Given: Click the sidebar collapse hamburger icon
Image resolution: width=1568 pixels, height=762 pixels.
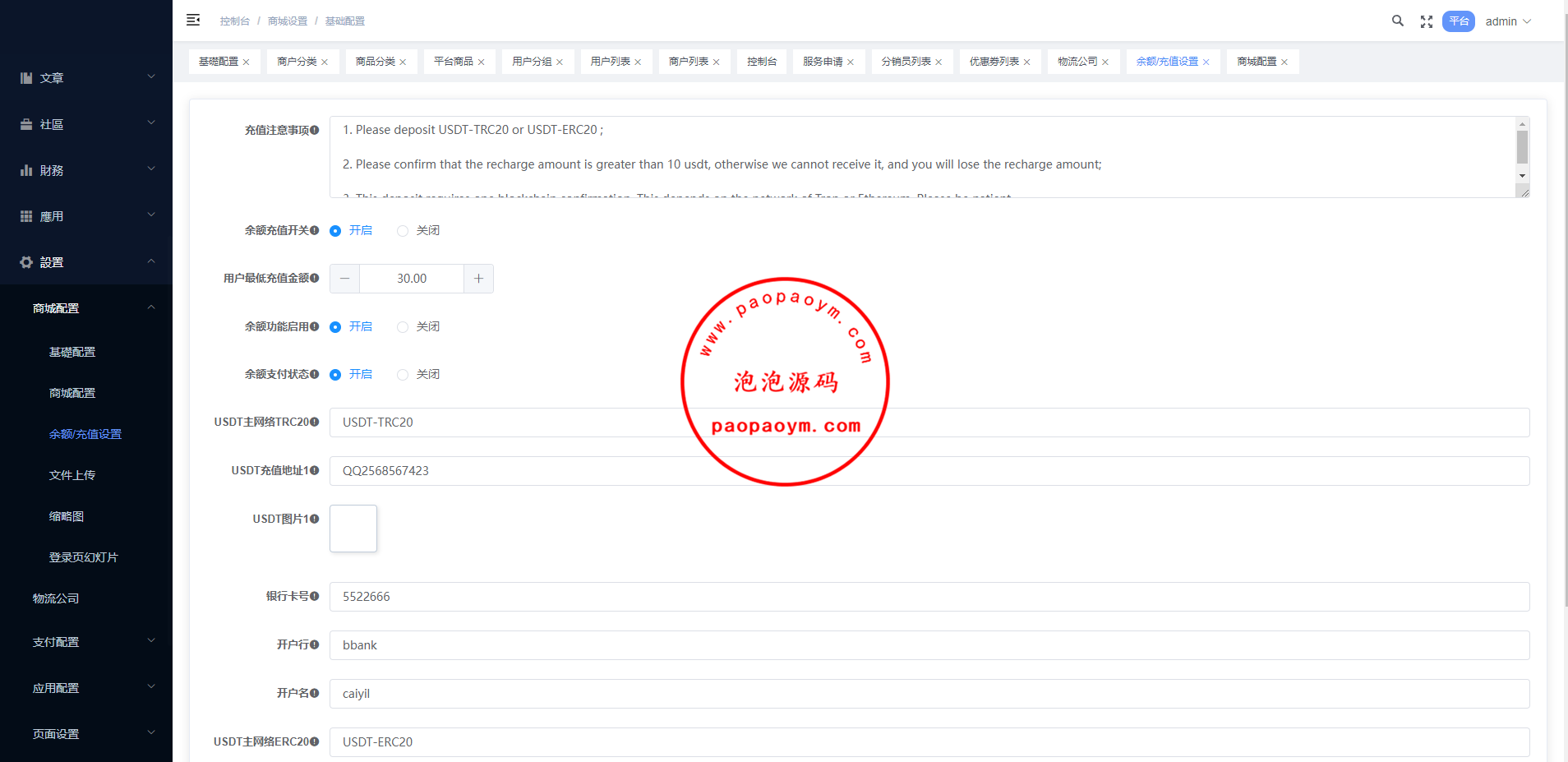Looking at the screenshot, I should pos(193,21).
